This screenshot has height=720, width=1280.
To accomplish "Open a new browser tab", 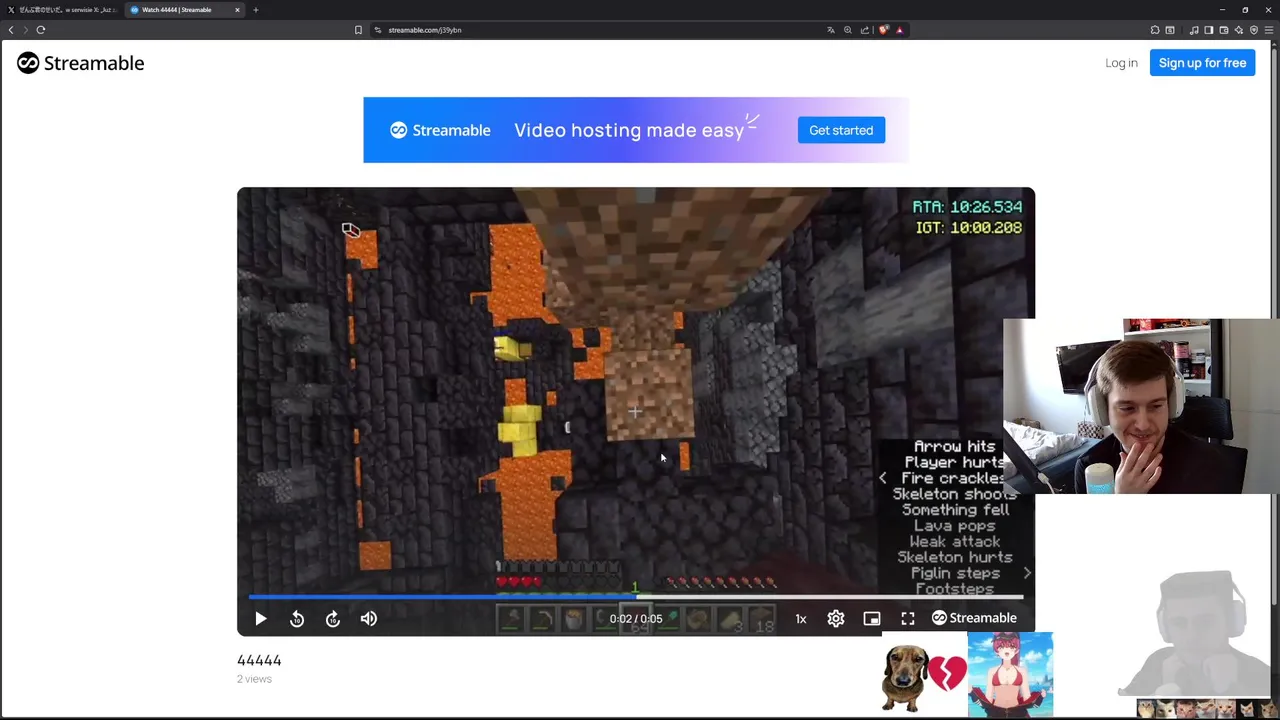I will [x=256, y=10].
